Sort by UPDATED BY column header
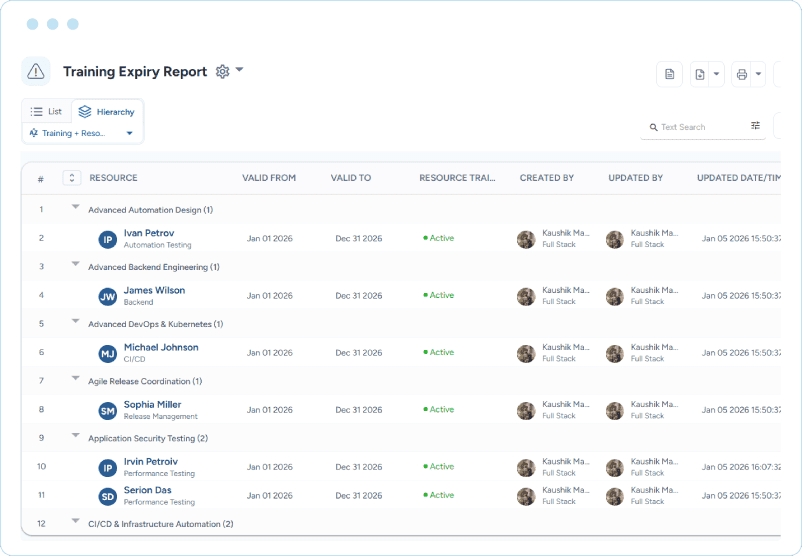802x556 pixels. pyautogui.click(x=635, y=177)
